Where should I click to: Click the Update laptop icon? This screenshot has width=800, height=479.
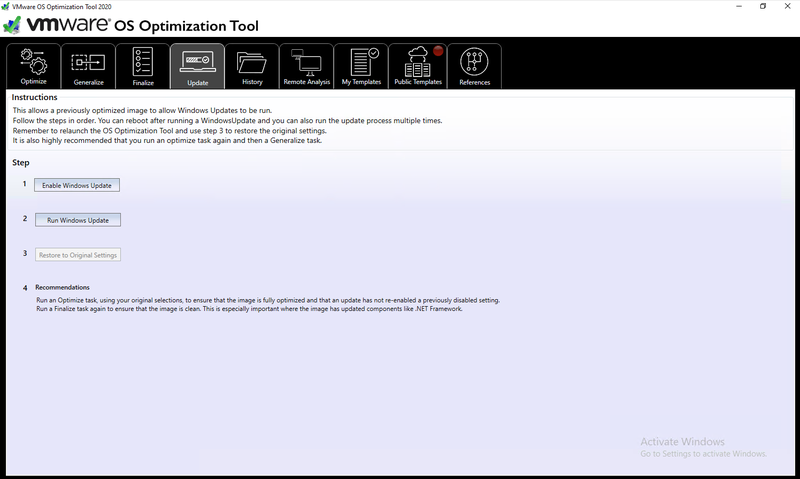tap(197, 60)
